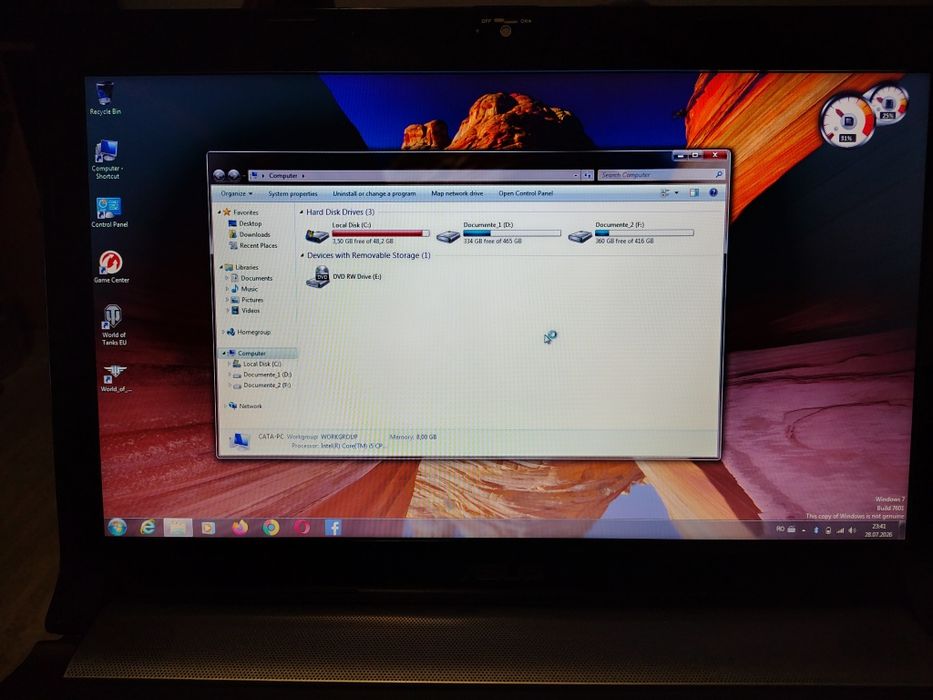Toggle the preview pane button

[694, 193]
